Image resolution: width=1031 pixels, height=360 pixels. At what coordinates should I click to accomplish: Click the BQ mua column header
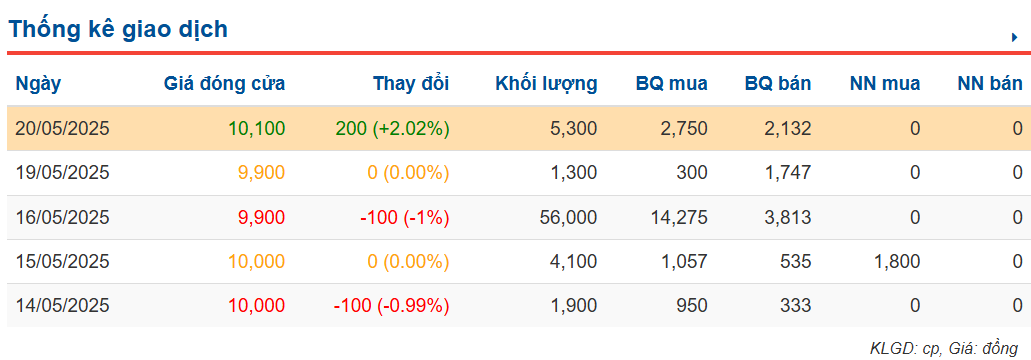coord(671,83)
